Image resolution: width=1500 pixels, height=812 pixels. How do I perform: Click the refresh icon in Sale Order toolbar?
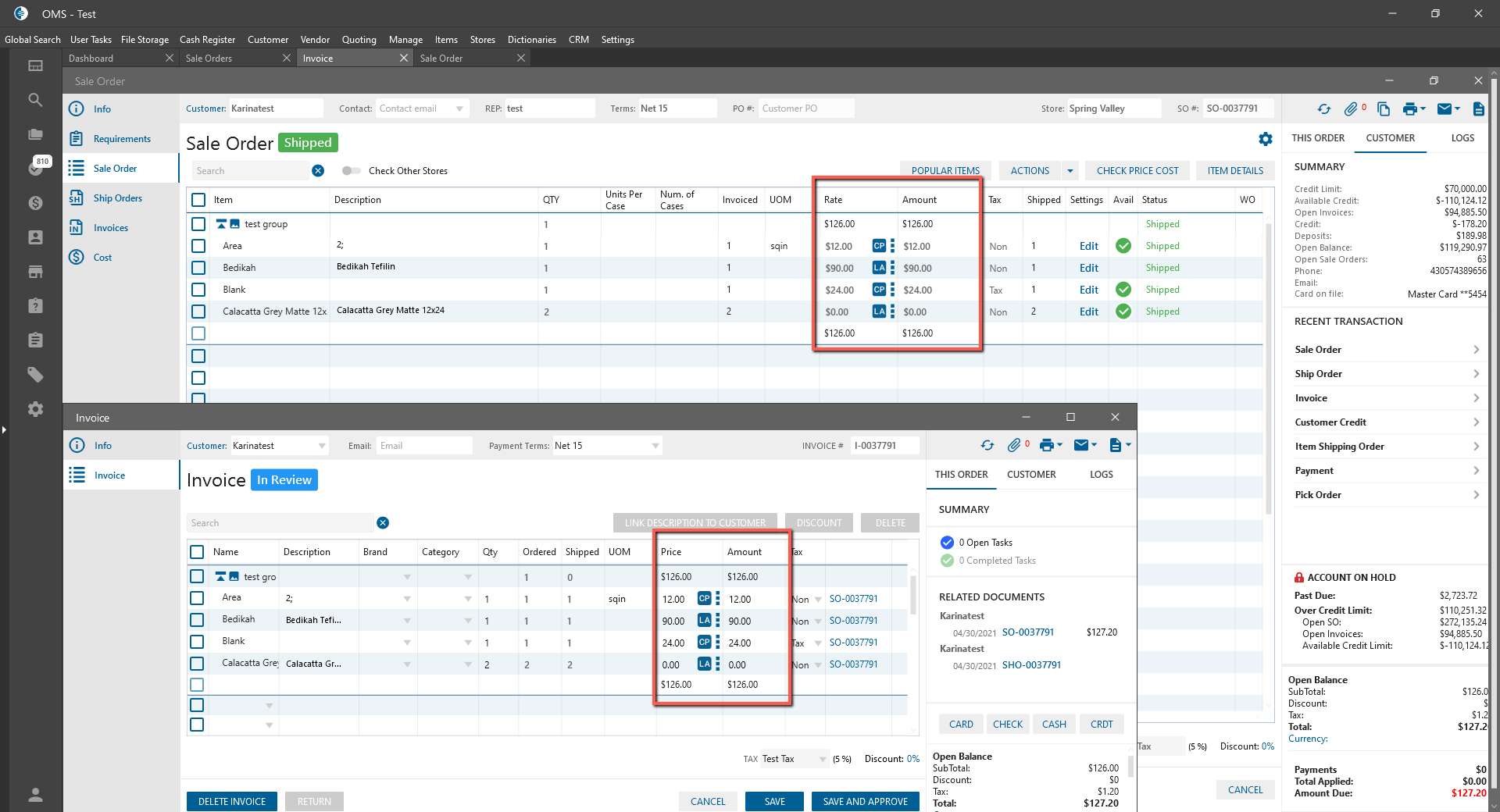coord(1323,109)
